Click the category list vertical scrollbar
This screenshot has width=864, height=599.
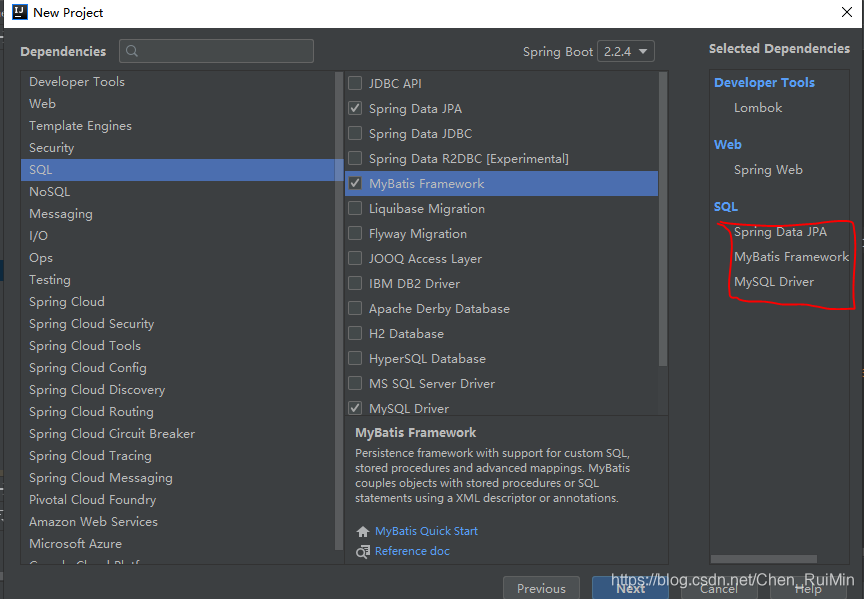pos(339,311)
